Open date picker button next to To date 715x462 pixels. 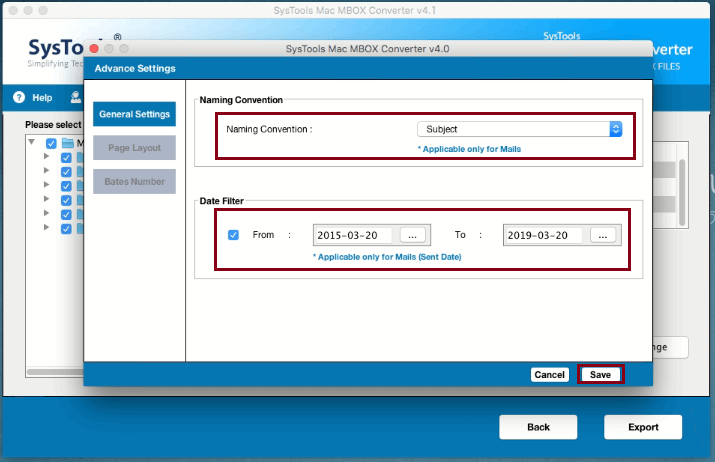(x=603, y=235)
